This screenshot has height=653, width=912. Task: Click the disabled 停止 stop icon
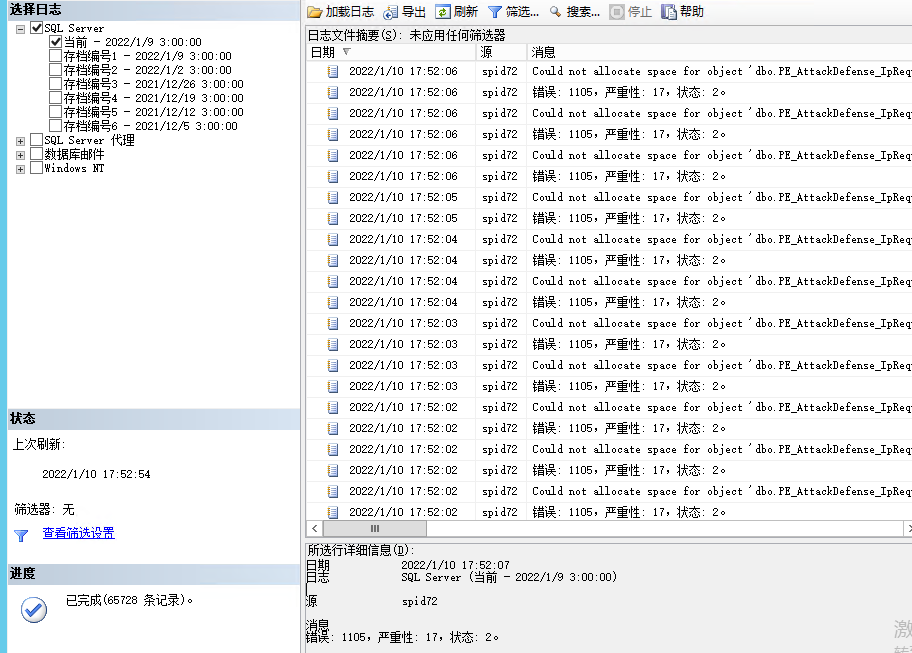[615, 11]
